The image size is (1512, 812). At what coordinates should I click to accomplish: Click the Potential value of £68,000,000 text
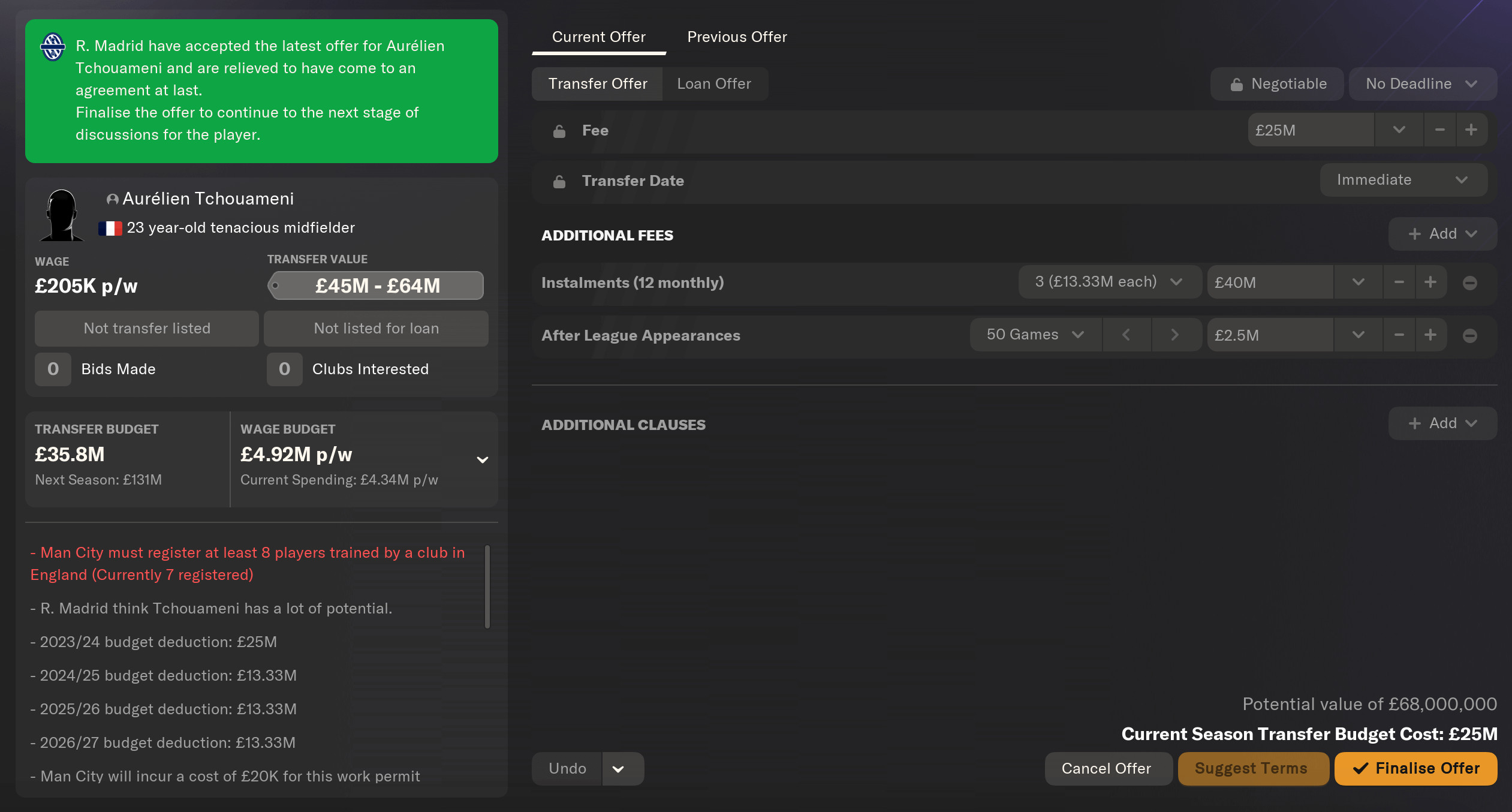click(1369, 704)
